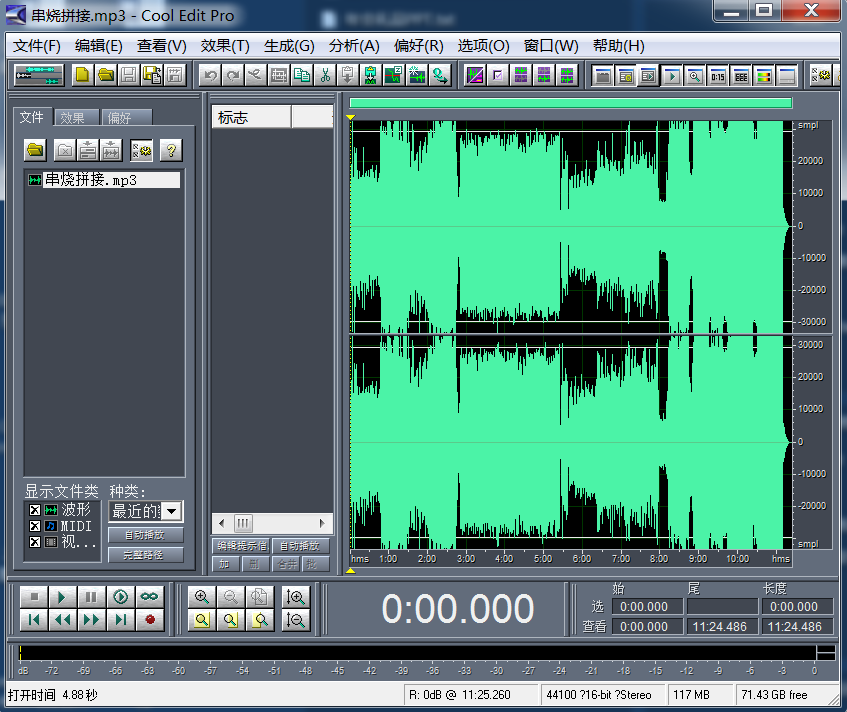The image size is (847, 712).
Task: Click the scissors Cut icon
Action: (324, 75)
